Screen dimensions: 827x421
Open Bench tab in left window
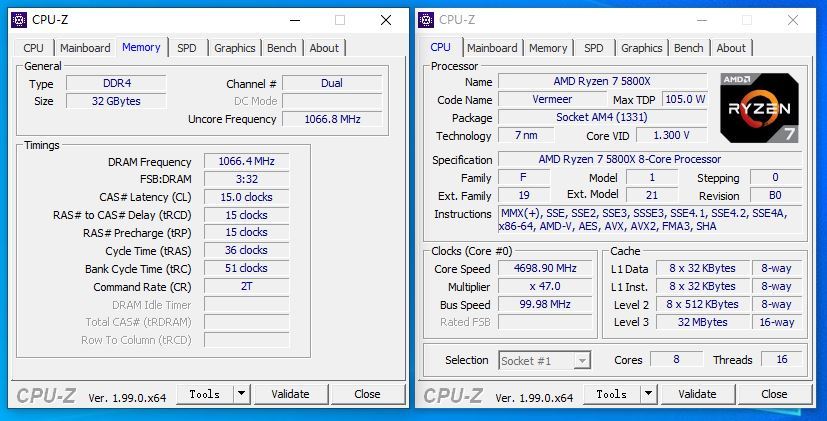(x=282, y=48)
